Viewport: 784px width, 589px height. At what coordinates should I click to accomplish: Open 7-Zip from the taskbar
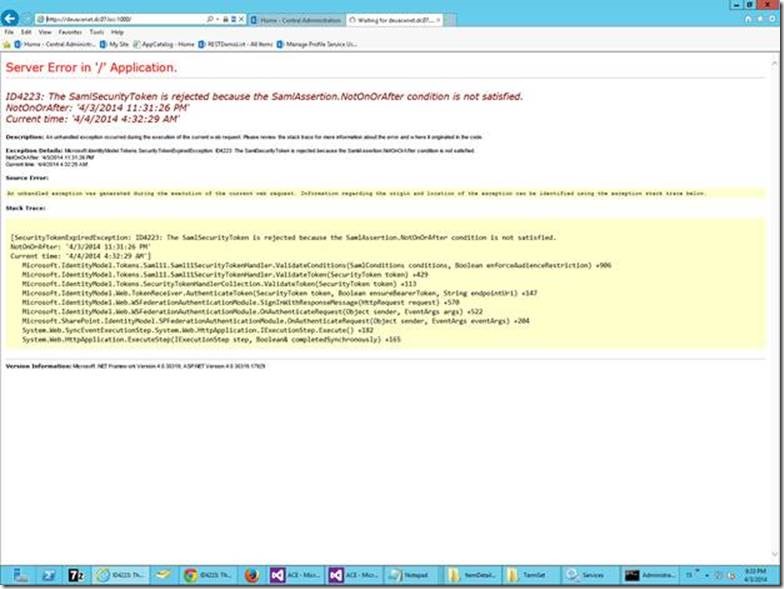76,576
